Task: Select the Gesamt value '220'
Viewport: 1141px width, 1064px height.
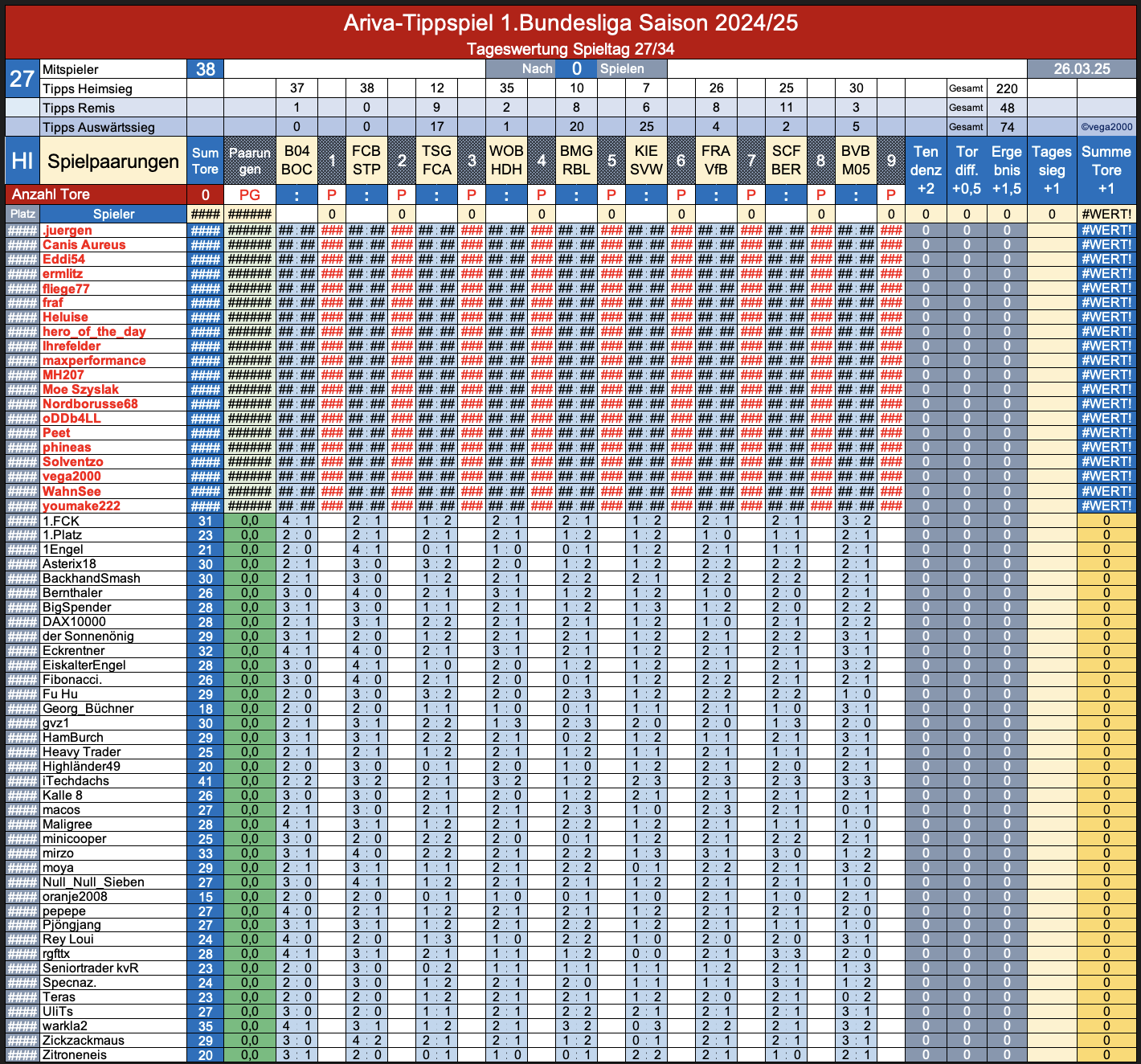Action: [x=1007, y=88]
